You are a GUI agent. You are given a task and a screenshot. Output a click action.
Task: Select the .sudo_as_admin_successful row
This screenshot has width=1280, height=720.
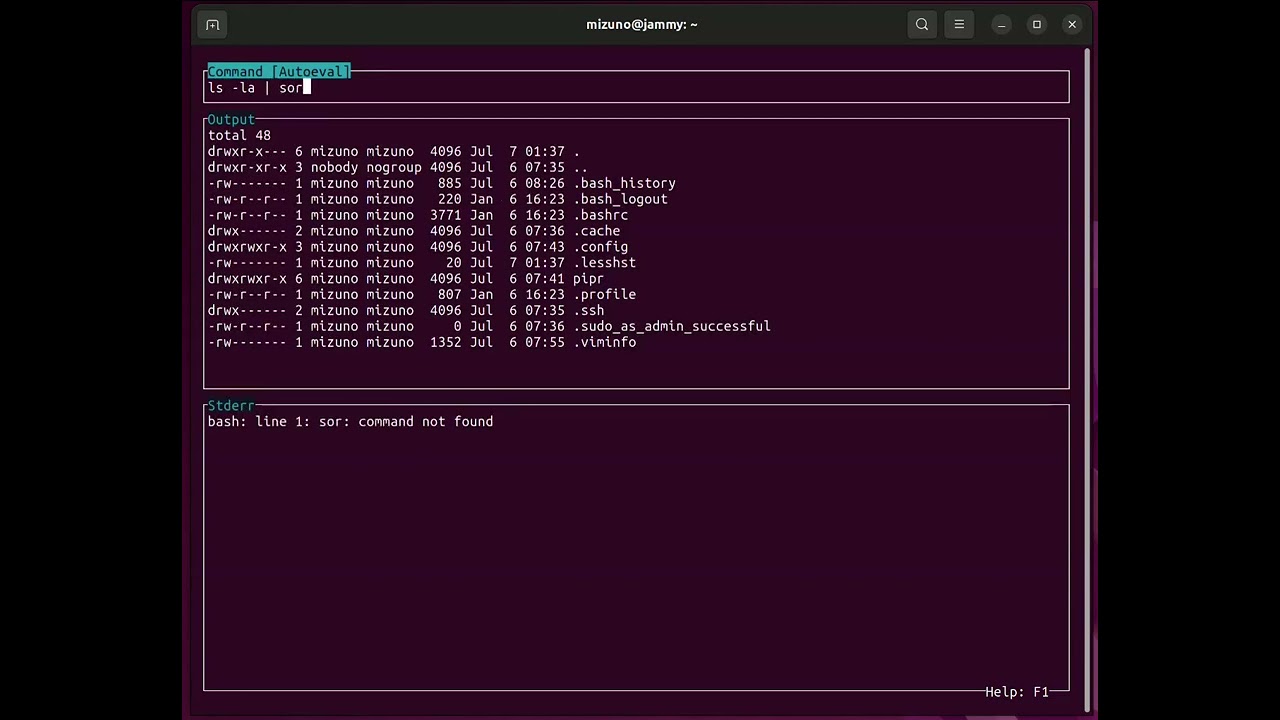pos(489,327)
